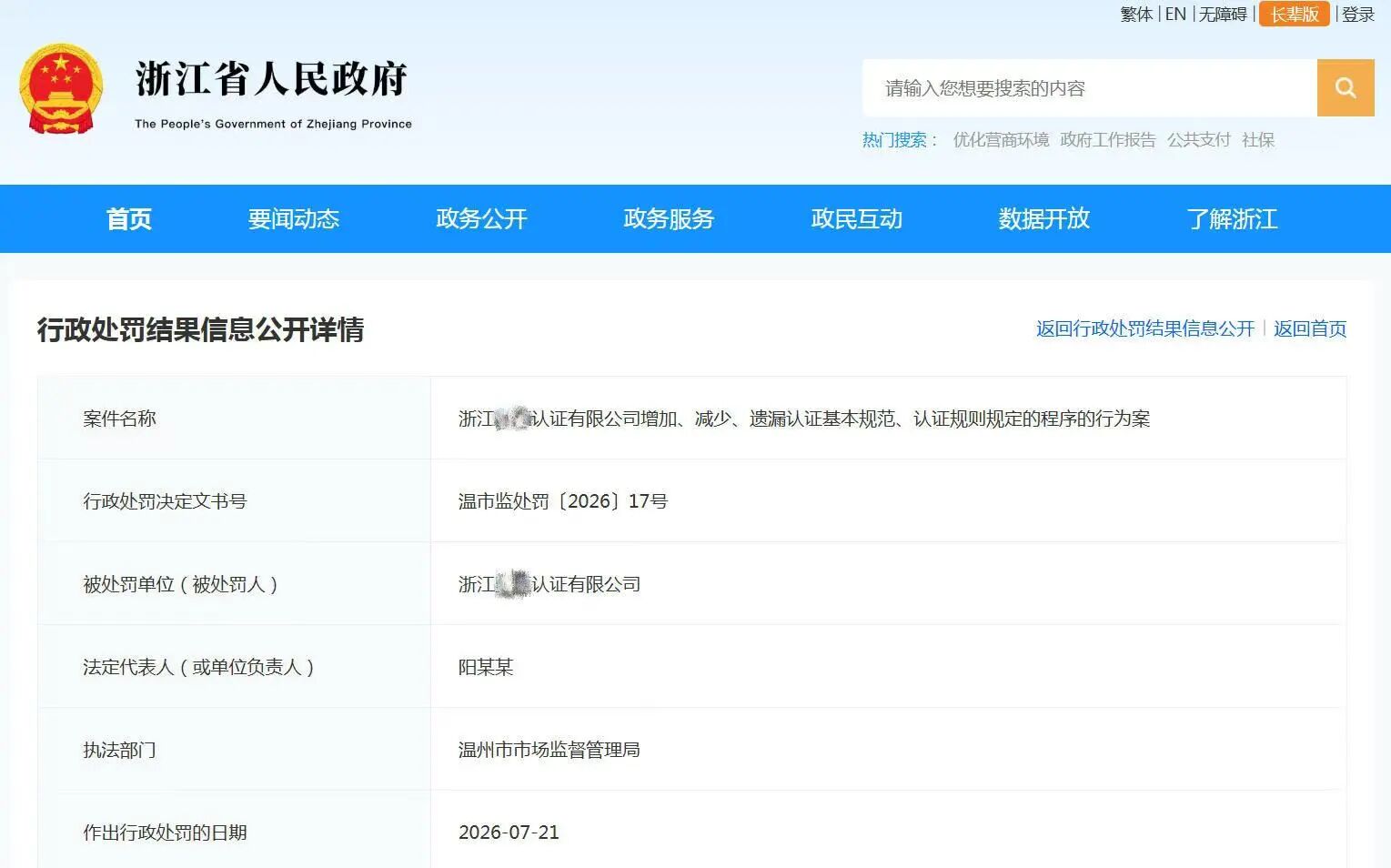Click the 行政处罚结果信息公开详情 heading
Image resolution: width=1391 pixels, height=868 pixels.
(200, 329)
